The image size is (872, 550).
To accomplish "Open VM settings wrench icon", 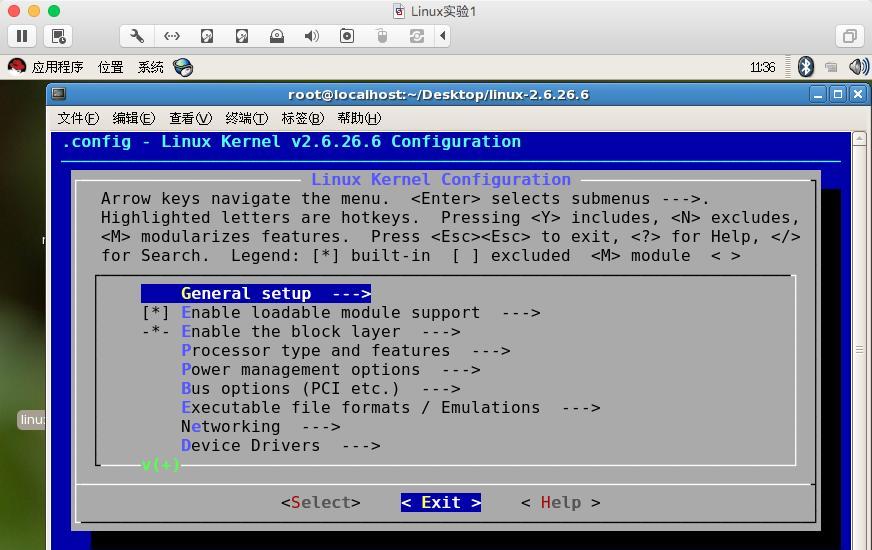I will coord(137,36).
